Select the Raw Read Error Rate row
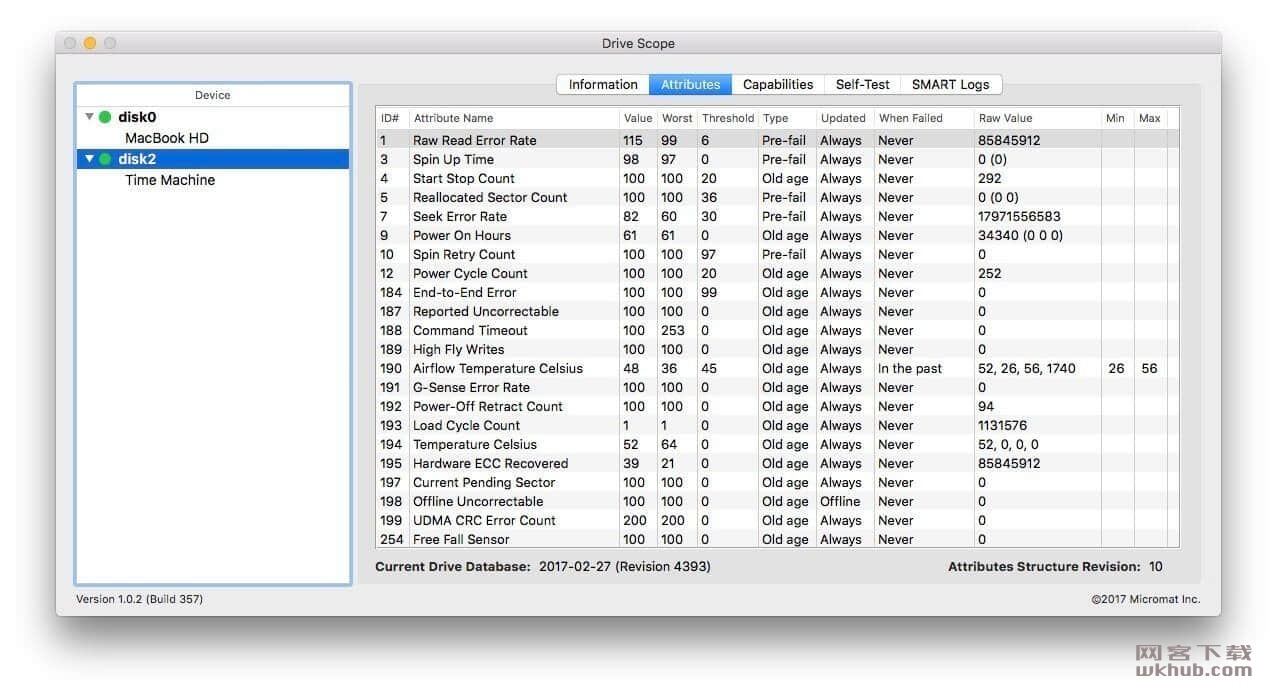This screenshot has height=696, width=1277. (x=777, y=140)
